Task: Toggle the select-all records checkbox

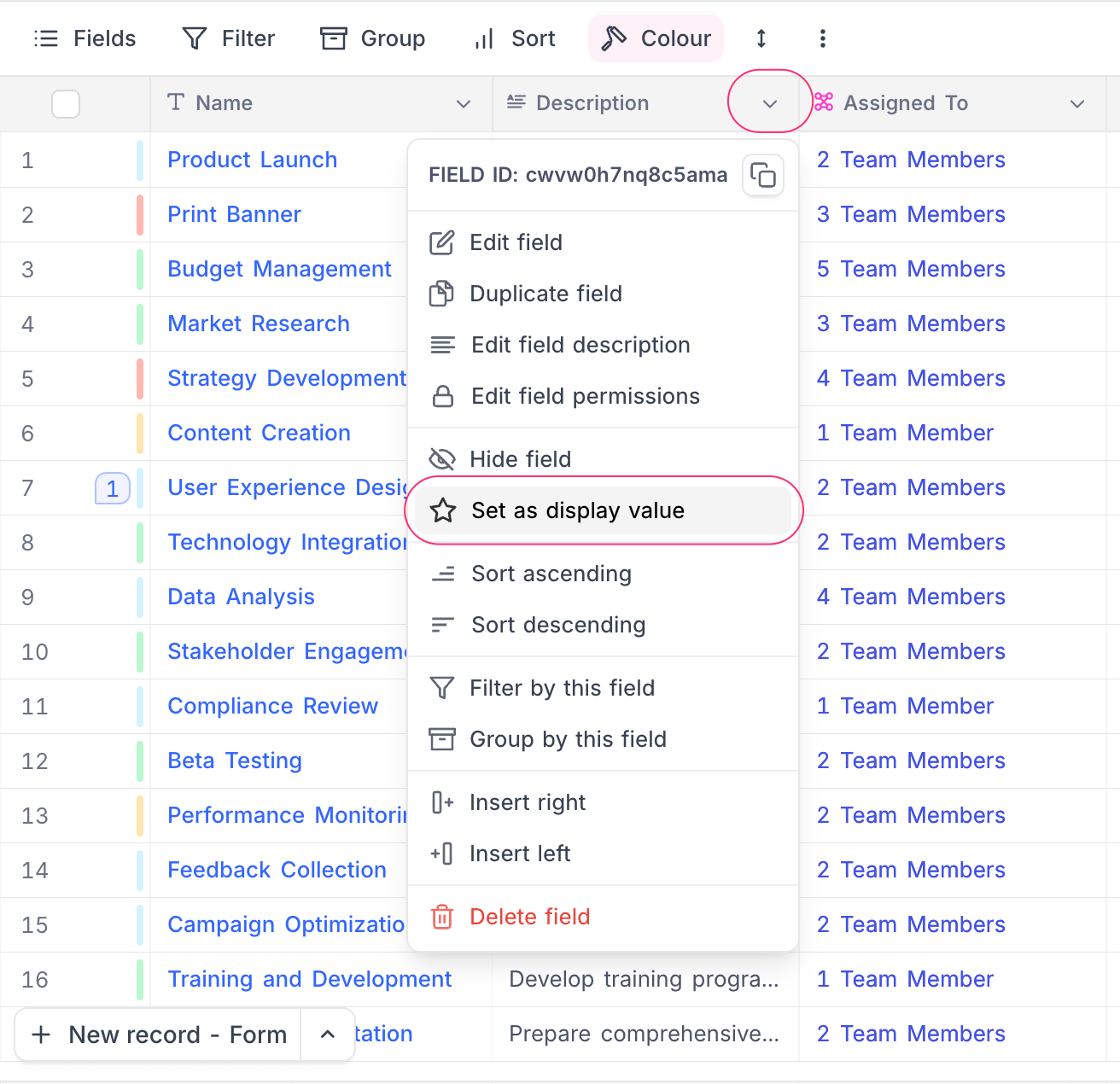Action: (66, 104)
